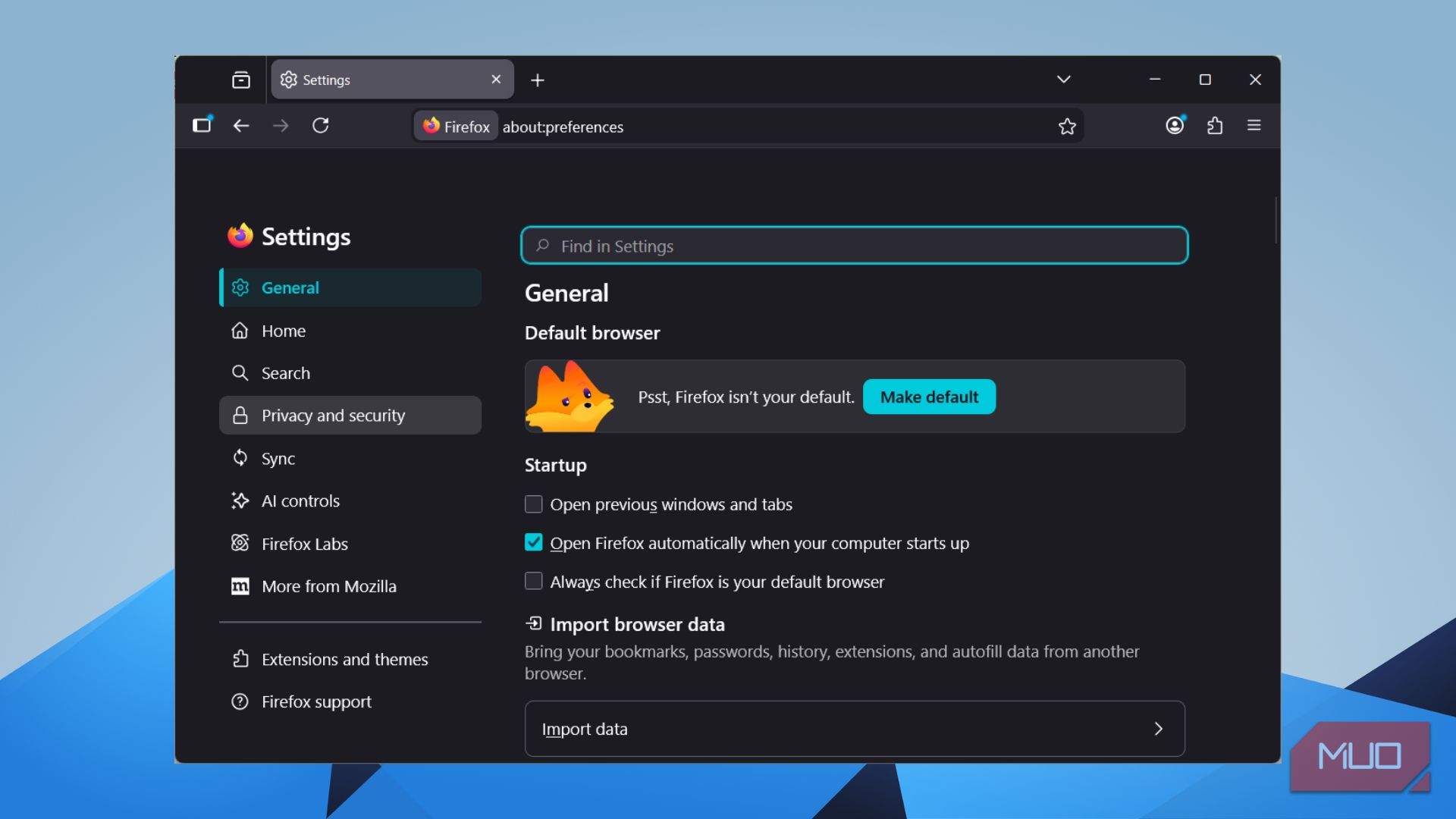Open the Sync settings category
This screenshot has width=1456, height=819.
coord(350,458)
